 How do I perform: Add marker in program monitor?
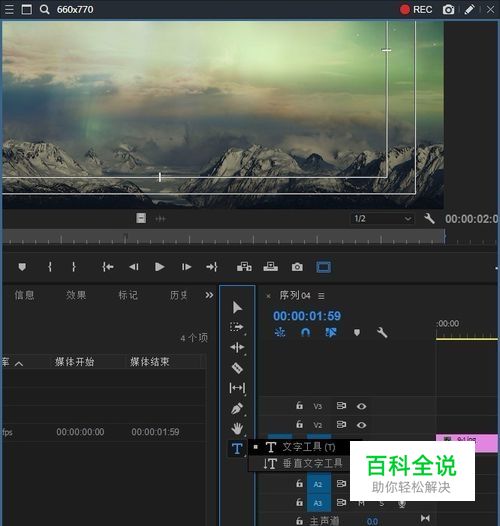(x=22, y=267)
